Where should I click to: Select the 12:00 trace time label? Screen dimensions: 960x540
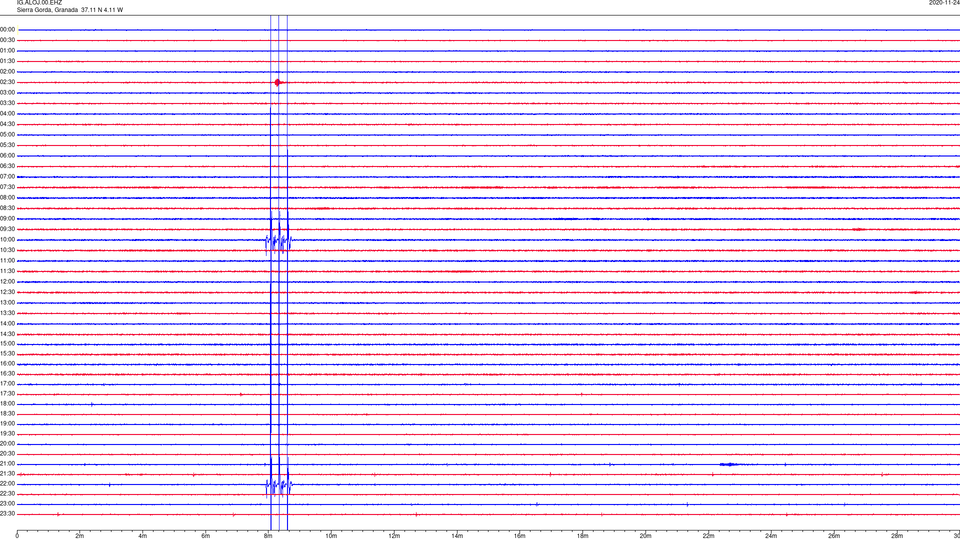(x=7, y=282)
